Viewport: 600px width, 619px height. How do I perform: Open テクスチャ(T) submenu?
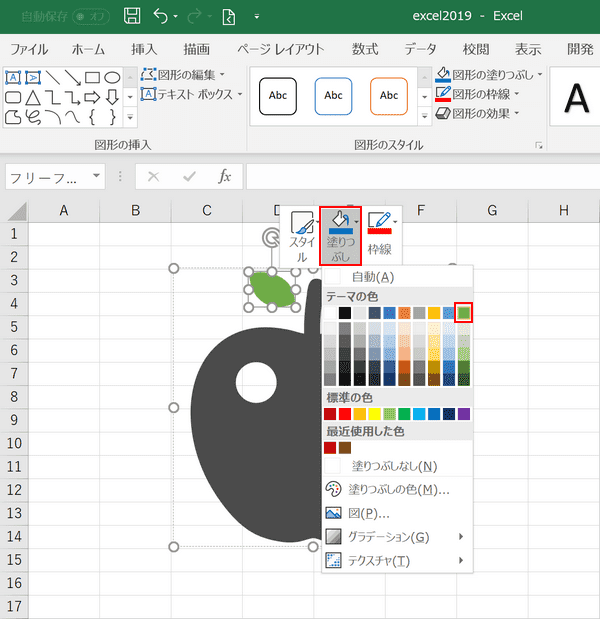click(x=398, y=561)
